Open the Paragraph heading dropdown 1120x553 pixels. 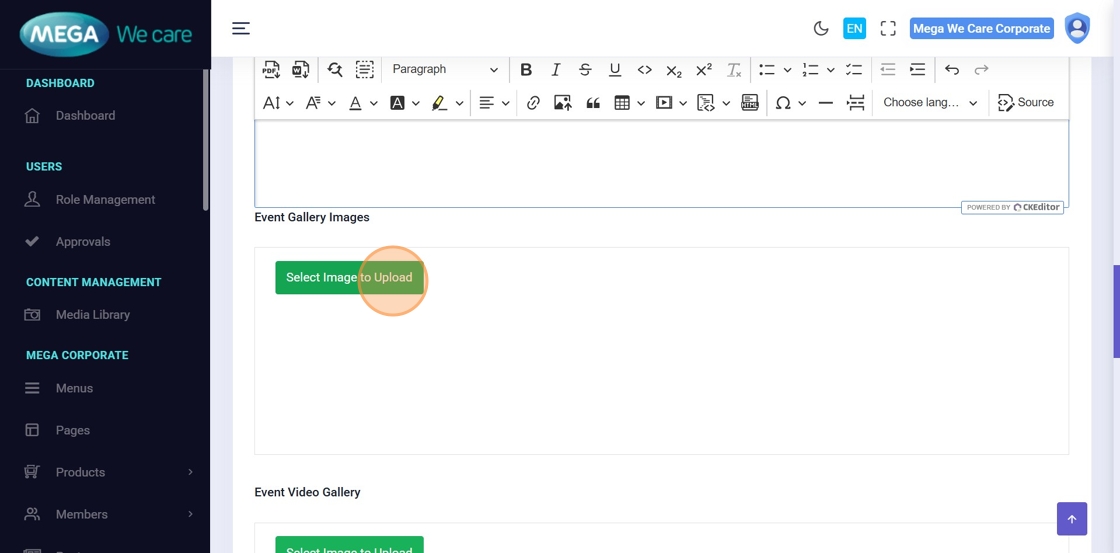[444, 70]
